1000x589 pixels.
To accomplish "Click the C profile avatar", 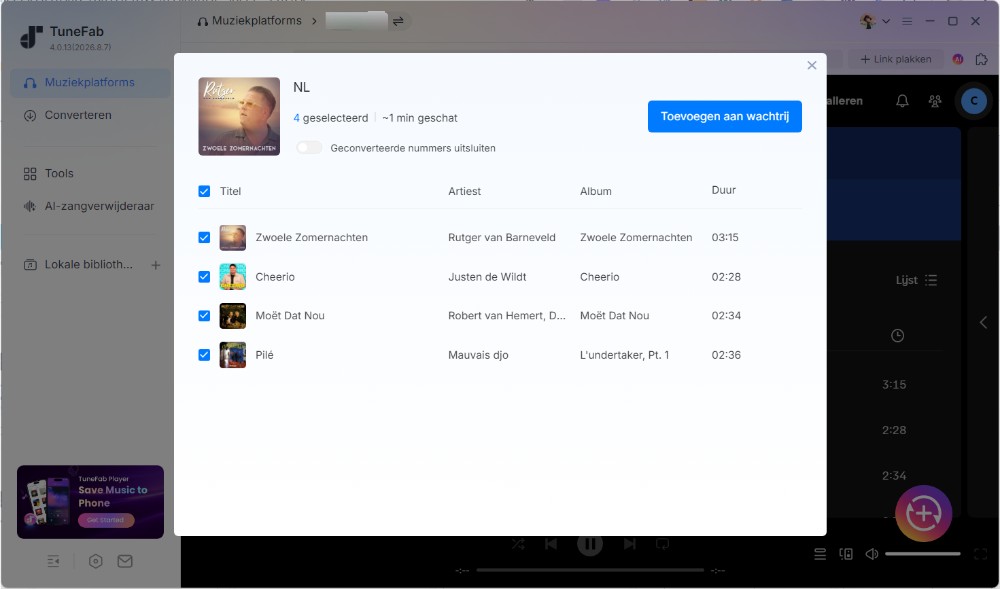I will (973, 101).
